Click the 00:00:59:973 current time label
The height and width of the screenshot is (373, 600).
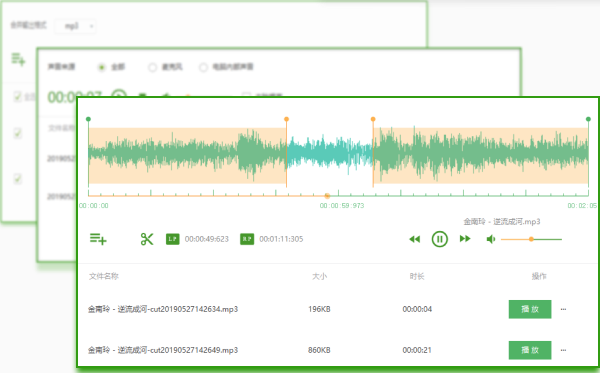342,206
